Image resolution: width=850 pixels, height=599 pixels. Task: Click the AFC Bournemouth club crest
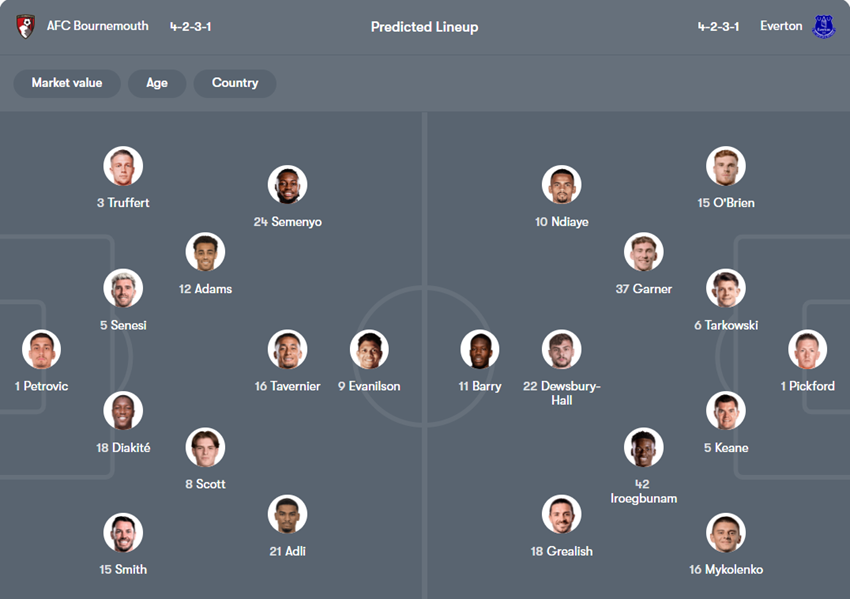[26, 27]
